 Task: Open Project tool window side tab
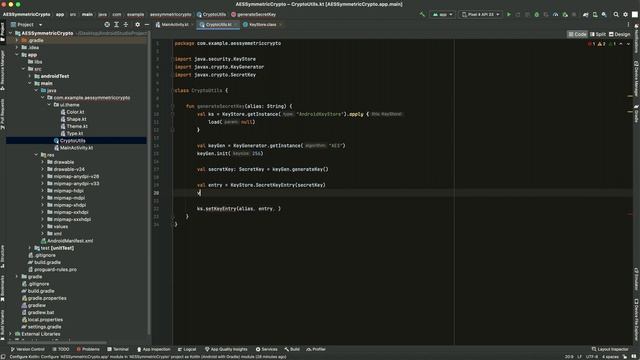click(2, 32)
